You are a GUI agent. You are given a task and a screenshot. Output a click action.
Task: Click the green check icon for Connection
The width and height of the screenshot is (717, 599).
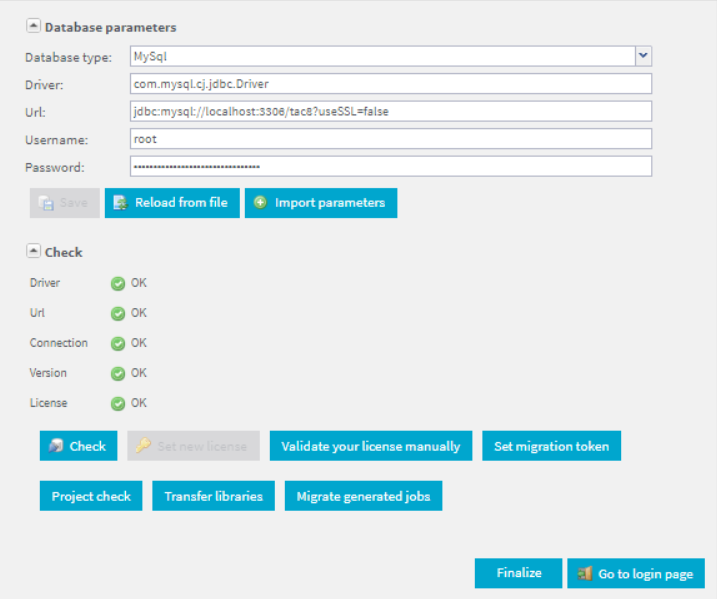[x=118, y=343]
